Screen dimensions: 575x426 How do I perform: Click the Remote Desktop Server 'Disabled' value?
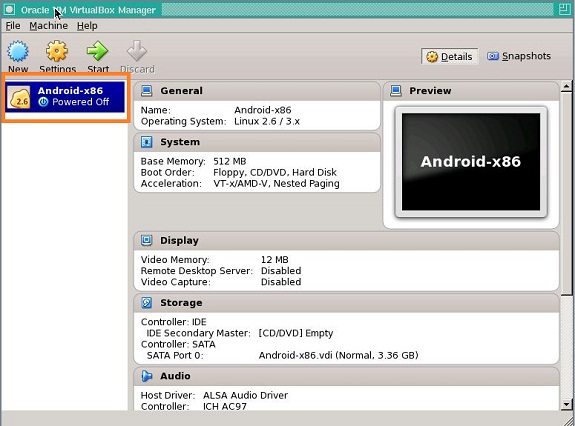coord(281,271)
